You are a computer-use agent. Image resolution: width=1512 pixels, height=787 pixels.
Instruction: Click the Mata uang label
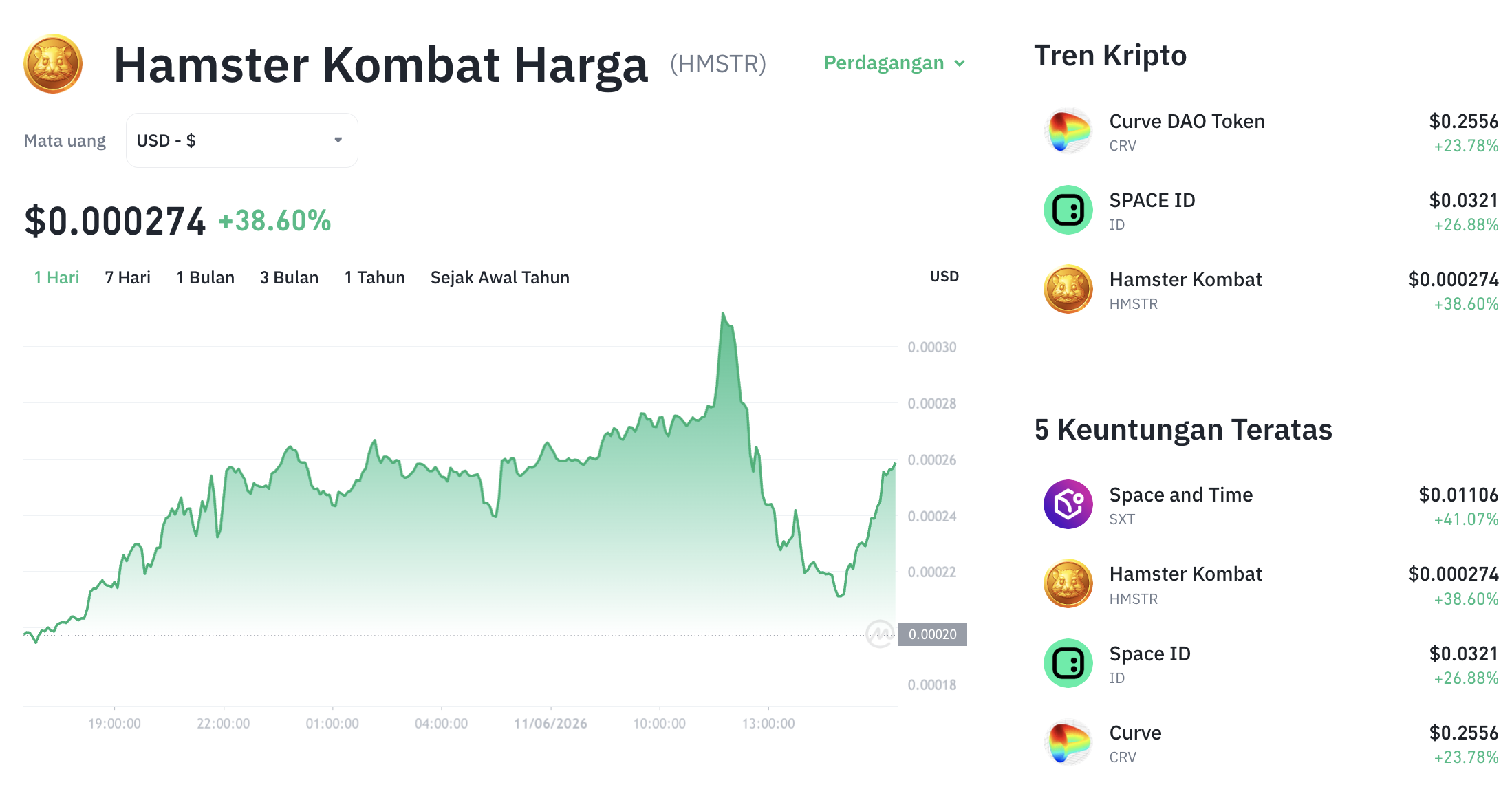(65, 140)
